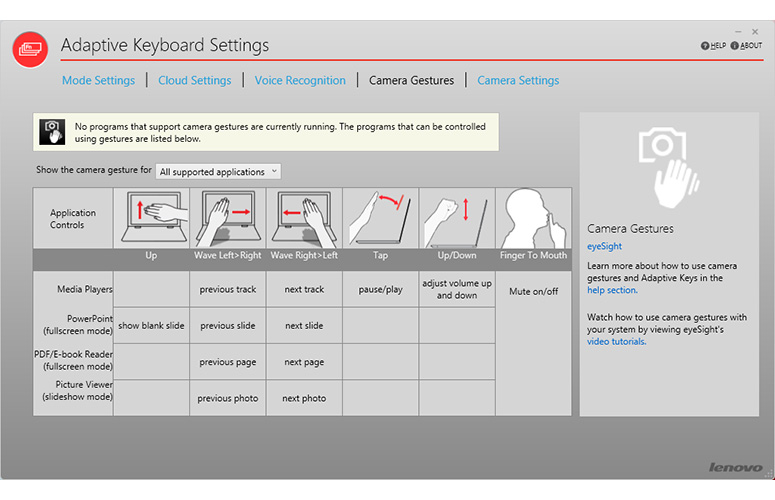Select the Finger To Mouth gesture illustration
Viewport: 775px width, 500px height.
pyautogui.click(x=534, y=218)
